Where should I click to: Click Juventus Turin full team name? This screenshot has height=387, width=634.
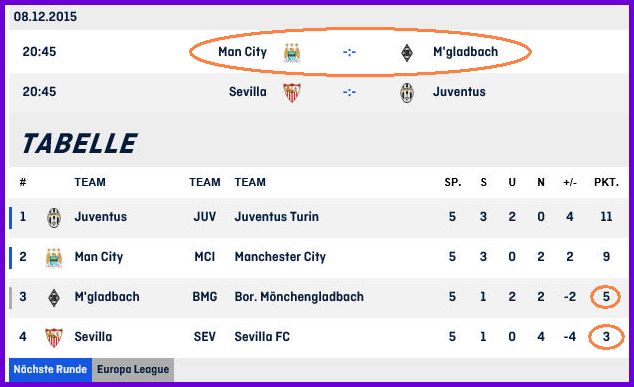coord(277,216)
